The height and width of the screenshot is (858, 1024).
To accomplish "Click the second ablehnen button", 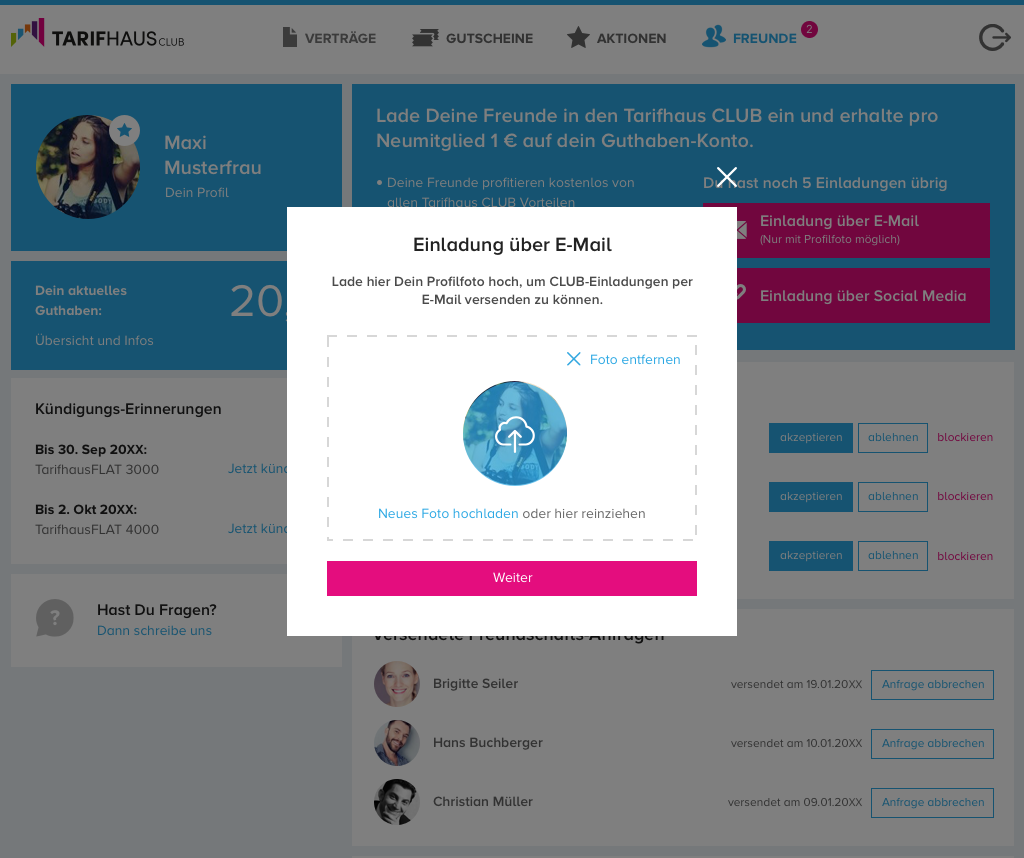I will point(893,496).
